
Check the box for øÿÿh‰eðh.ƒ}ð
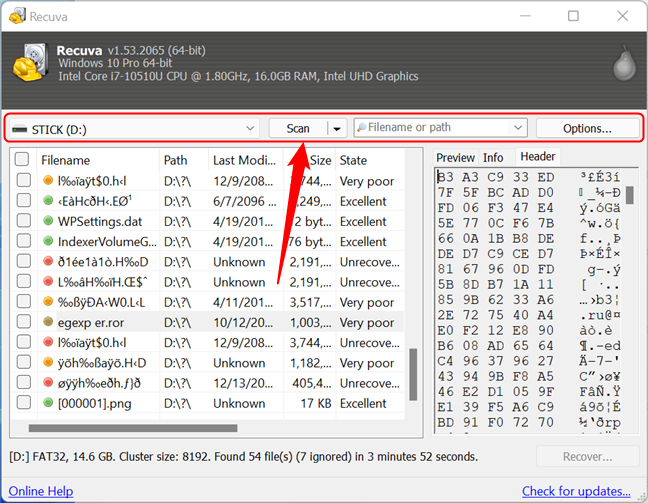pyautogui.click(x=24, y=382)
